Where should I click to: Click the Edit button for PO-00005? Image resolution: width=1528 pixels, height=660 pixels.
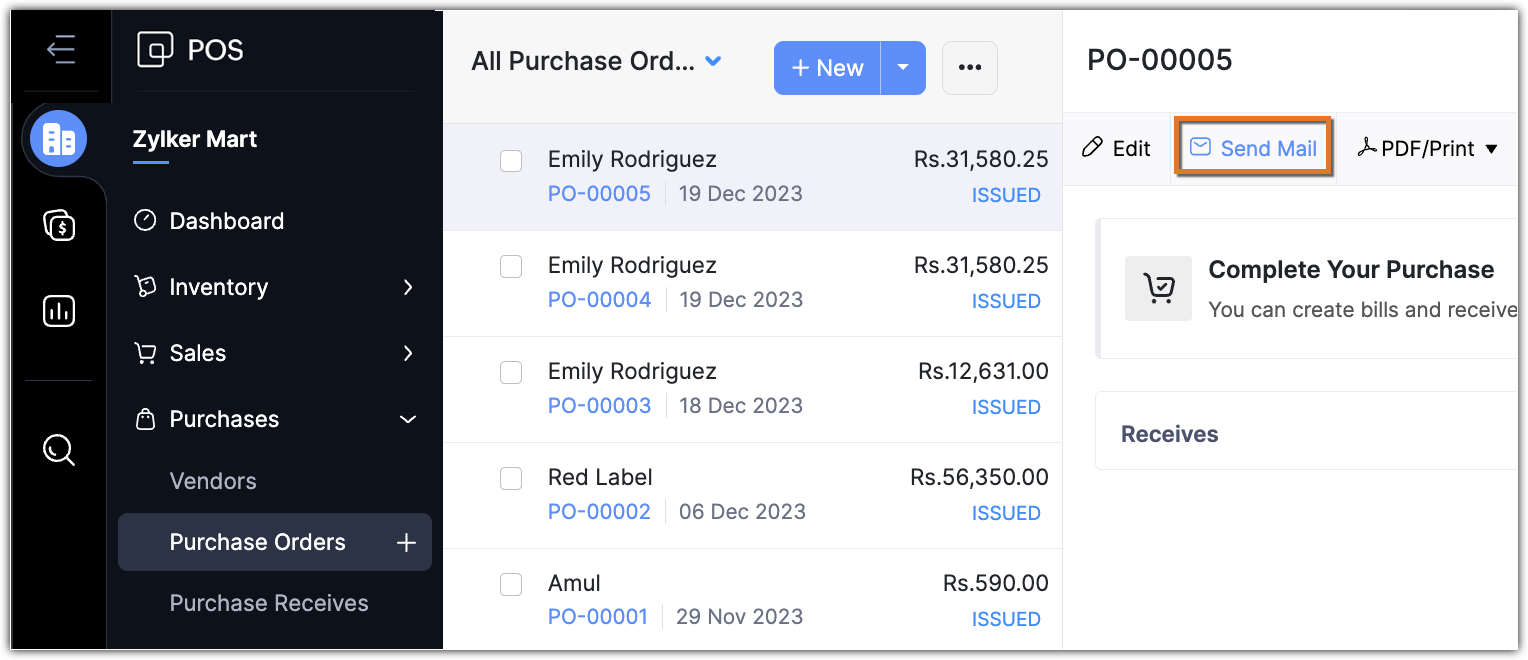(1117, 149)
